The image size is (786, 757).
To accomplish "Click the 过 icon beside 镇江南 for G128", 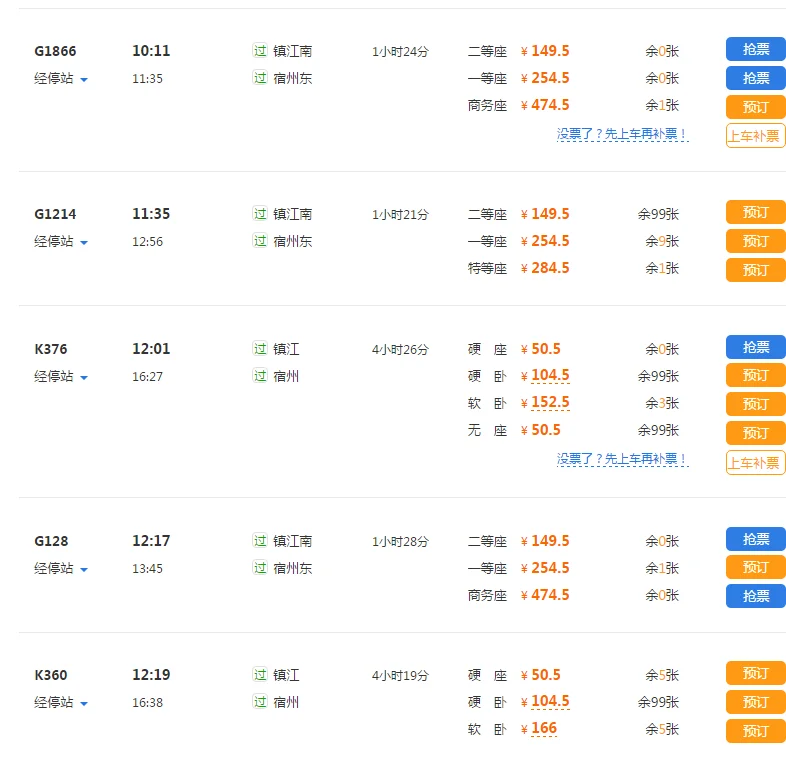I will coord(260,541).
